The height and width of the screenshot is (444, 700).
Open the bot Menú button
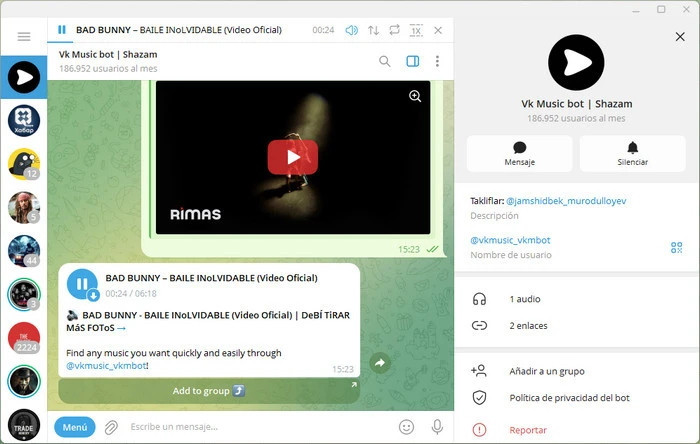click(x=75, y=427)
